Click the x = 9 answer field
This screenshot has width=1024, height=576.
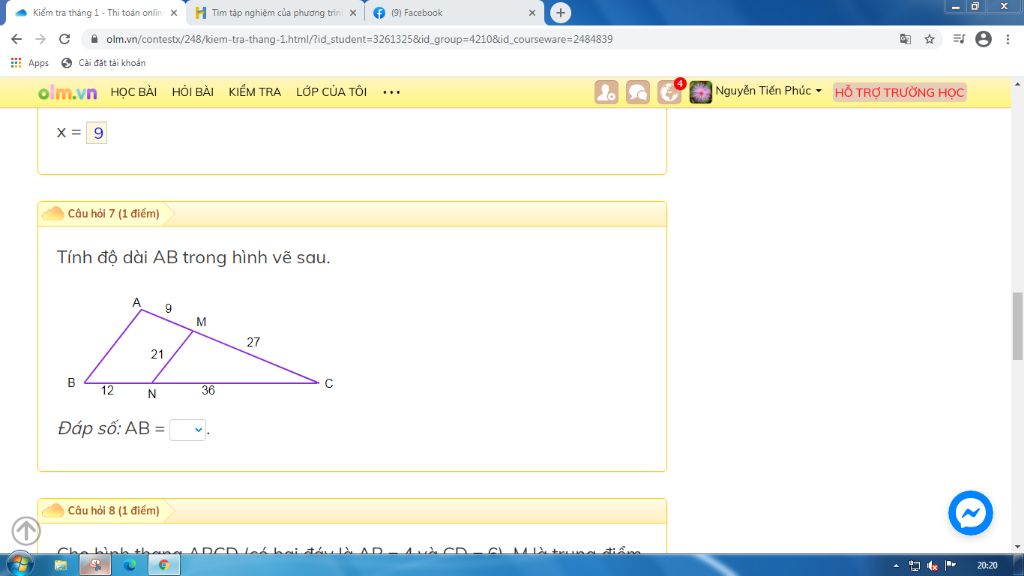tap(97, 133)
